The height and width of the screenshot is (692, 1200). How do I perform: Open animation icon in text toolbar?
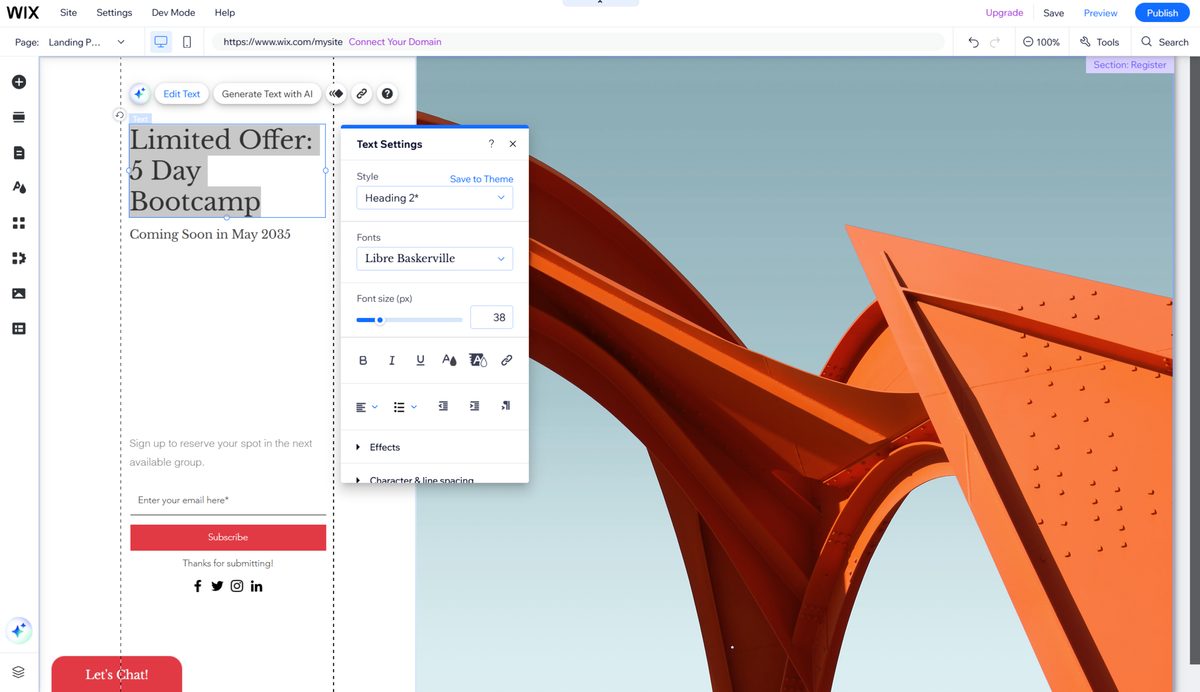pyautogui.click(x=337, y=93)
